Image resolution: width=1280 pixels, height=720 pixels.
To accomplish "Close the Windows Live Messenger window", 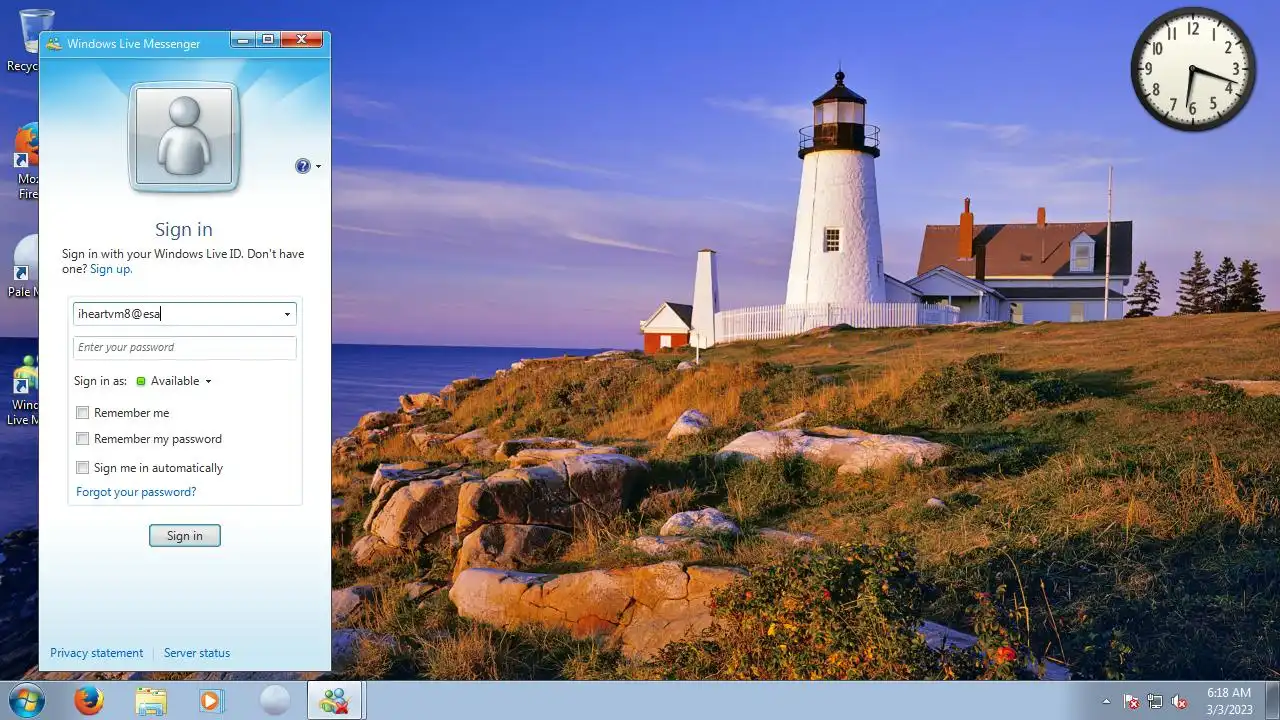I will [x=302, y=40].
